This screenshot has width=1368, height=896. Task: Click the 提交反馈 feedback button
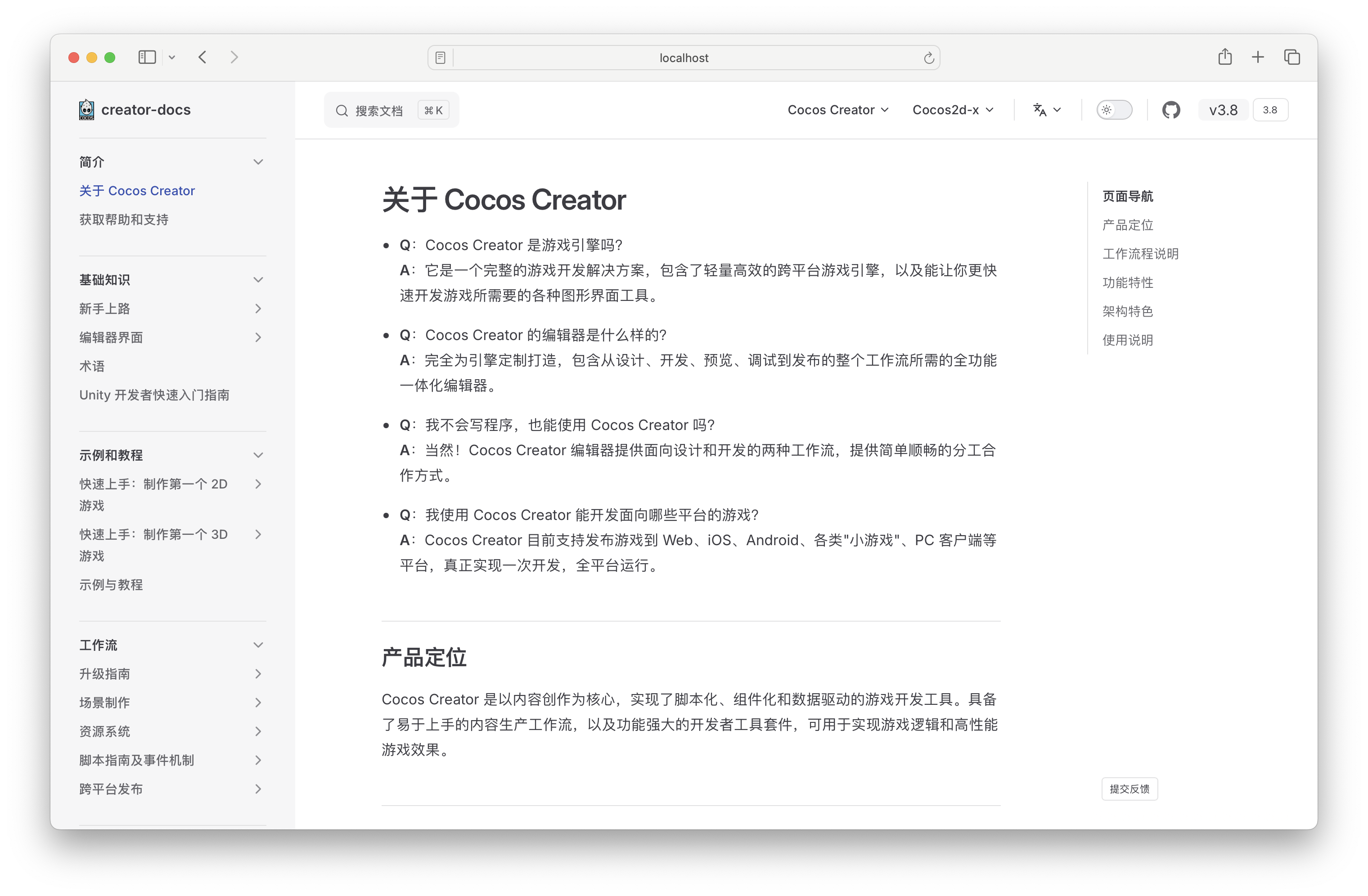click(1129, 789)
